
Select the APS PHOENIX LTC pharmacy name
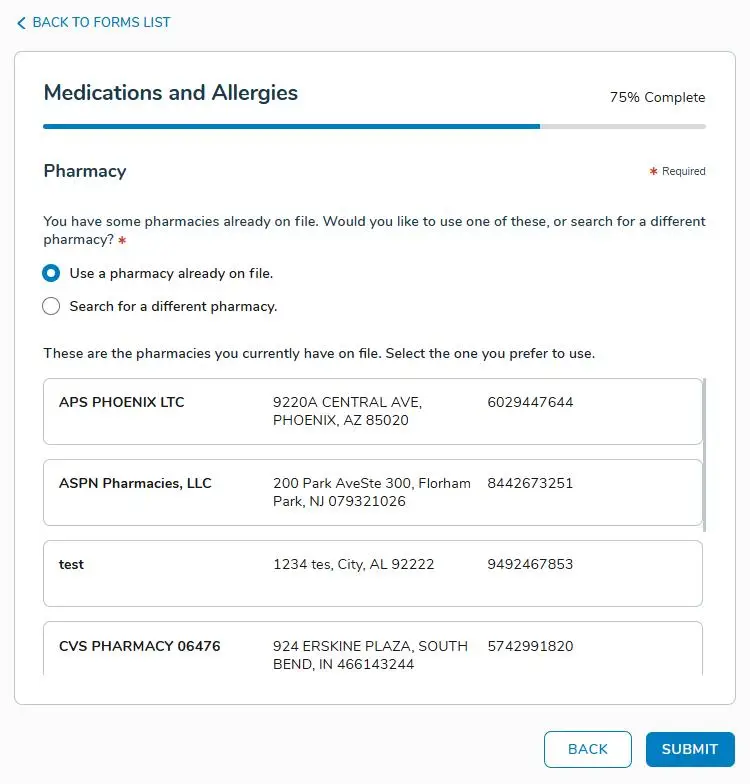[122, 403]
